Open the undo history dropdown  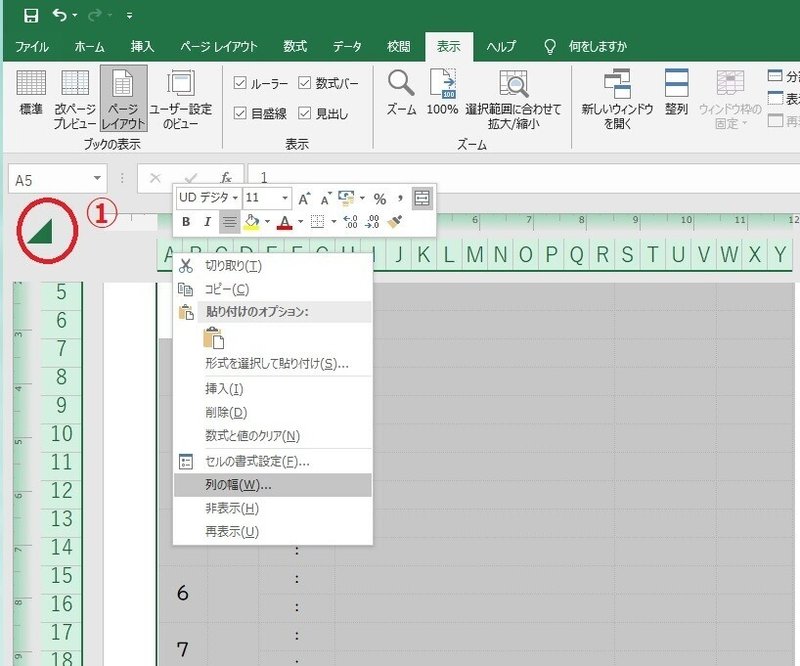click(x=74, y=16)
